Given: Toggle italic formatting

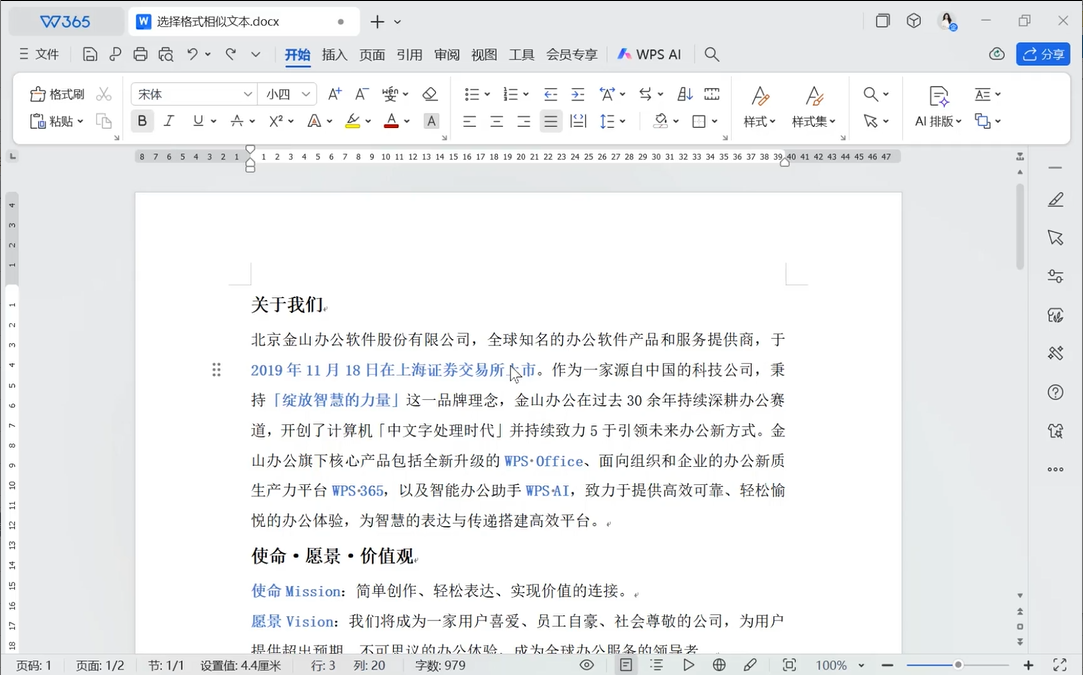Looking at the screenshot, I should [169, 121].
